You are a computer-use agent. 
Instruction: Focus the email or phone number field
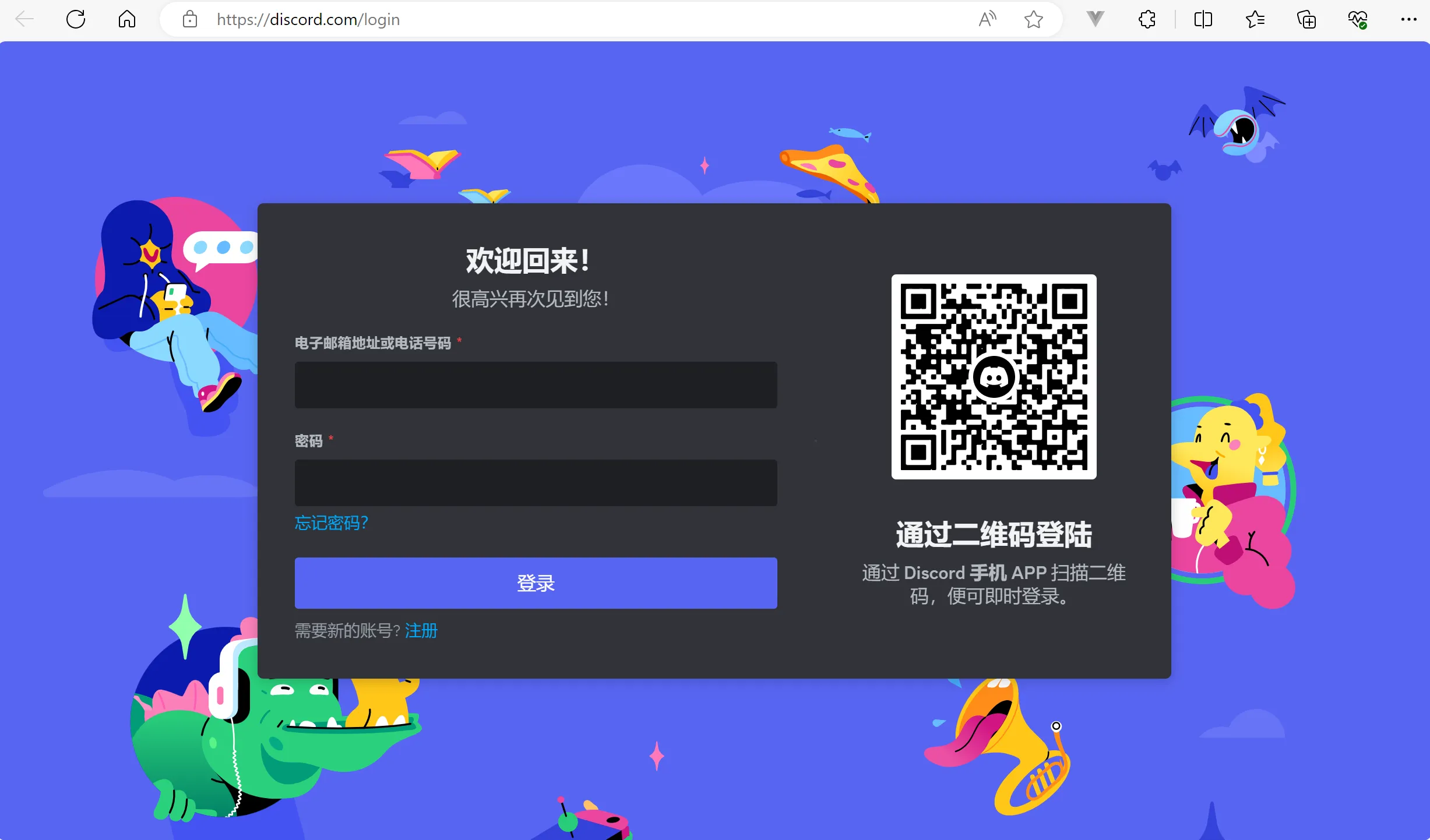[x=536, y=384]
